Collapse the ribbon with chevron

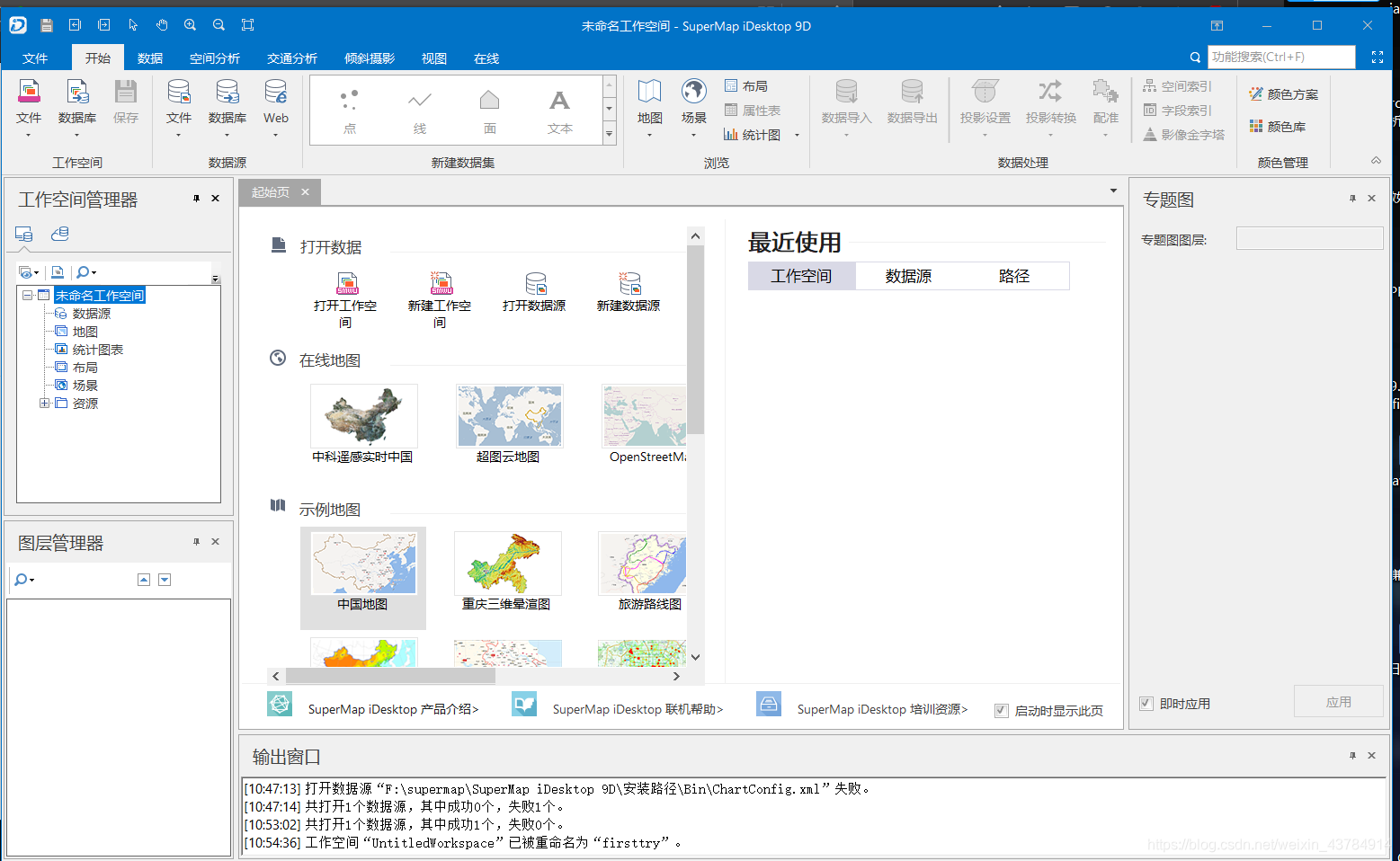click(x=1376, y=160)
